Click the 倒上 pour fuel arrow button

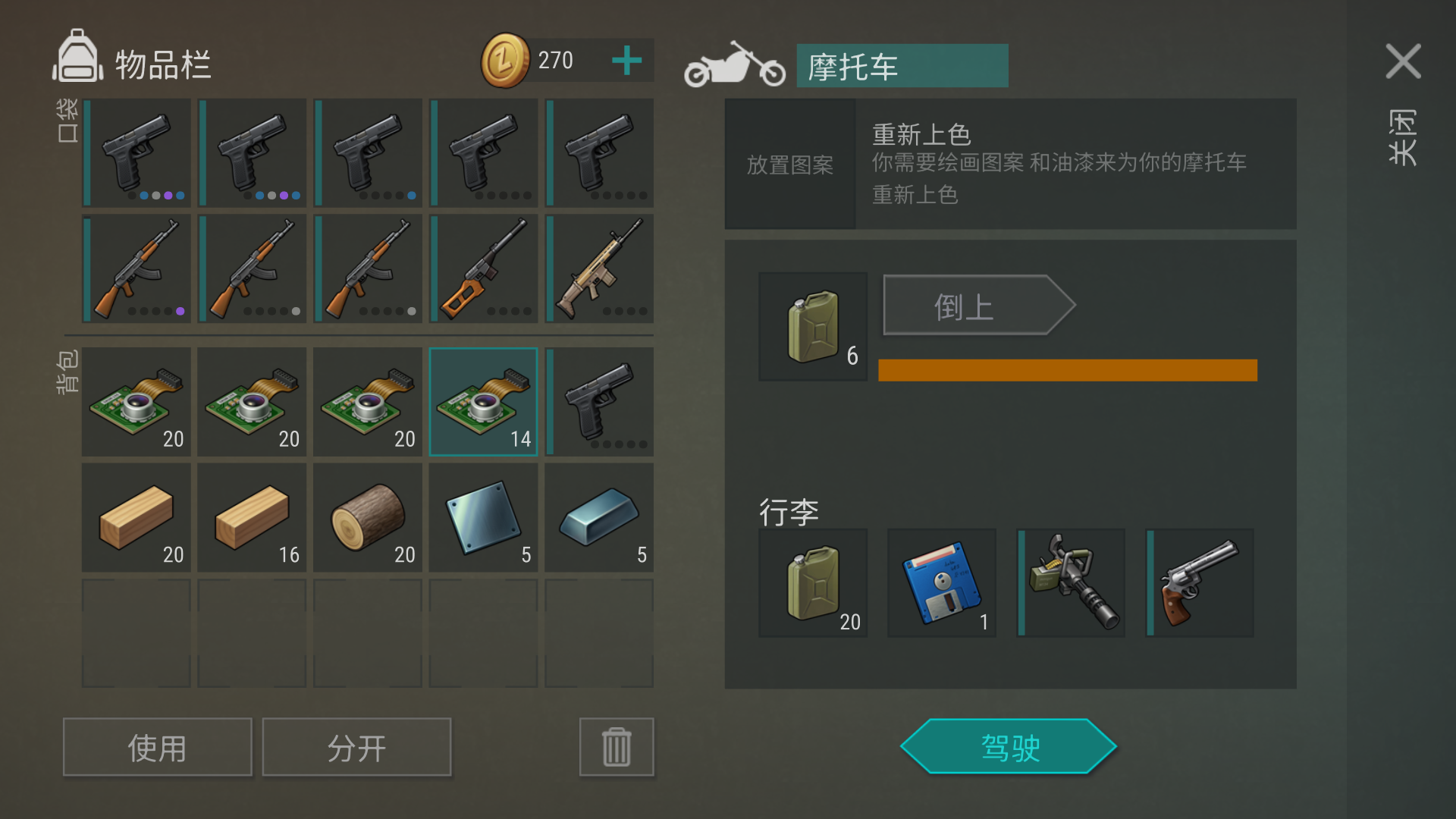point(979,306)
